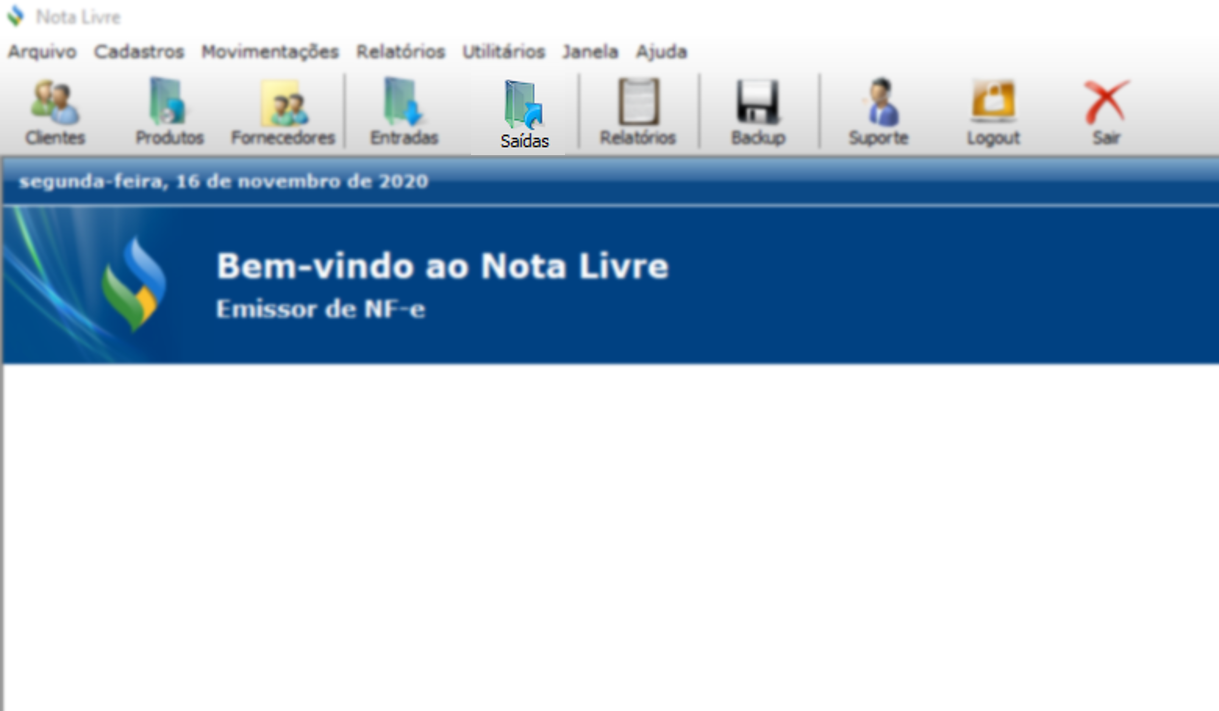Open the Arquivo menu

[x=42, y=52]
